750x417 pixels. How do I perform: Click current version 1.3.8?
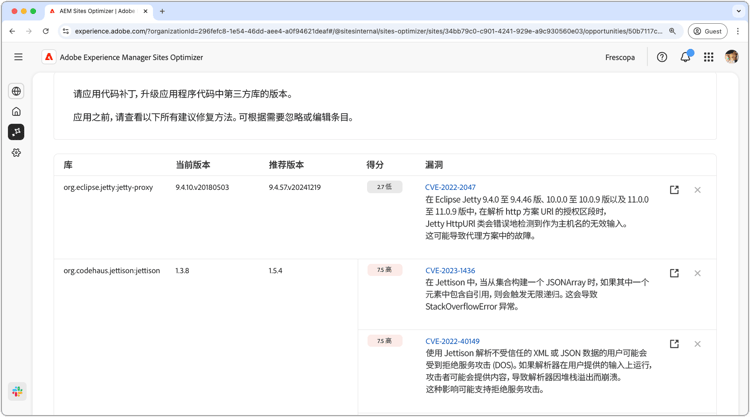tap(182, 270)
